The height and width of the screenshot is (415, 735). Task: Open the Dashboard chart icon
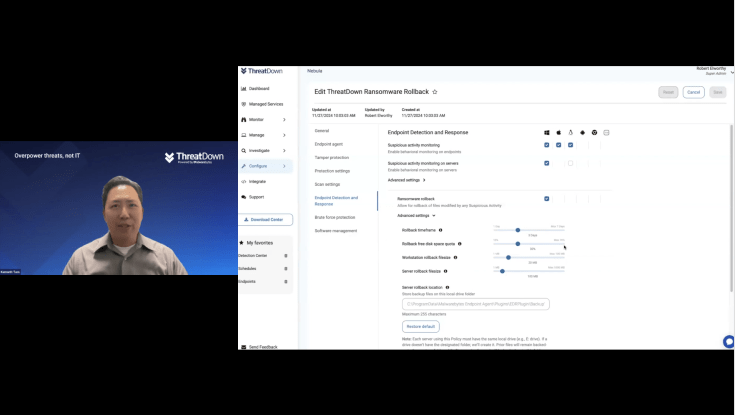pyautogui.click(x=243, y=89)
